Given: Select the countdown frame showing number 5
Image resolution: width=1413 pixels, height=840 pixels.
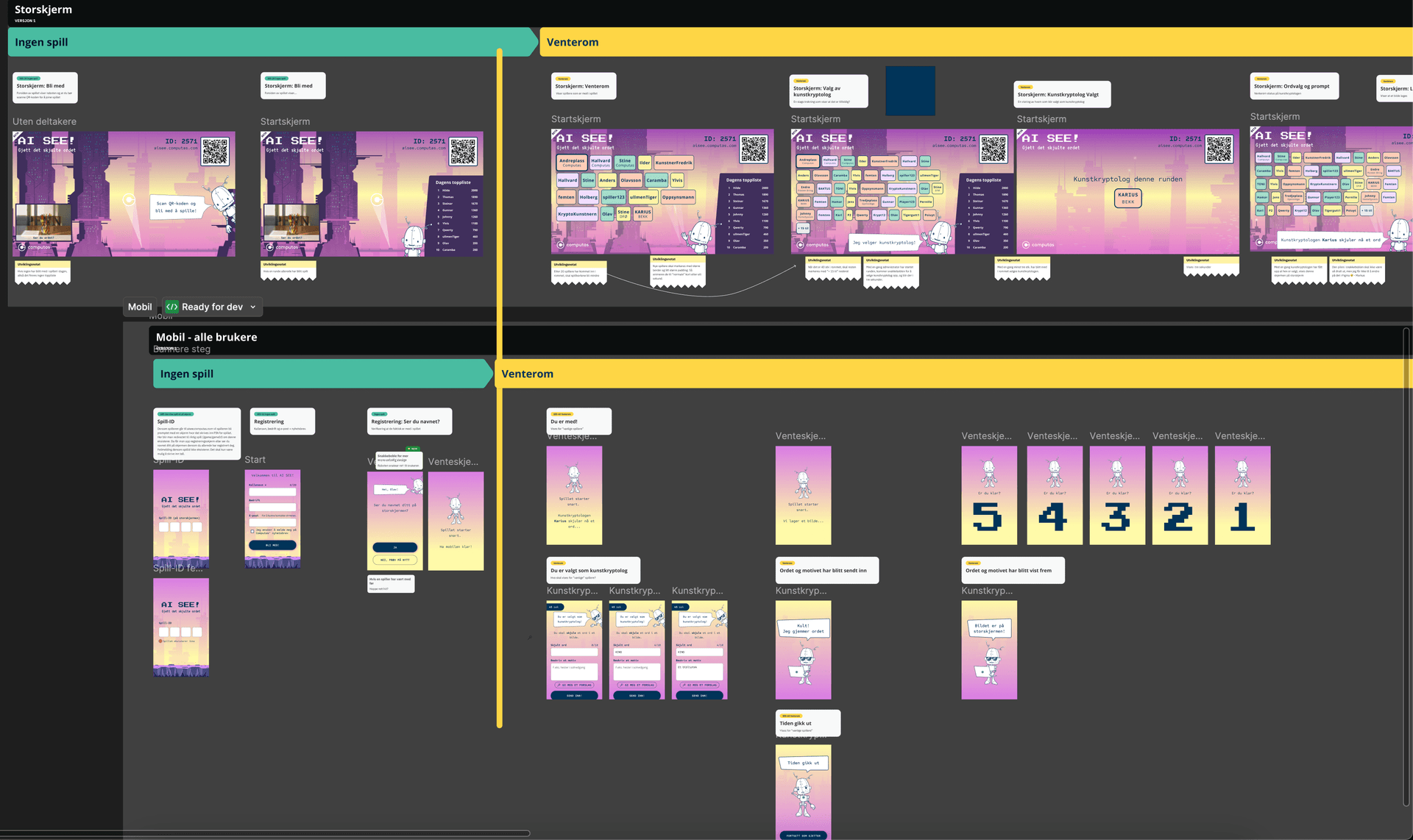Looking at the screenshot, I should pyautogui.click(x=988, y=495).
